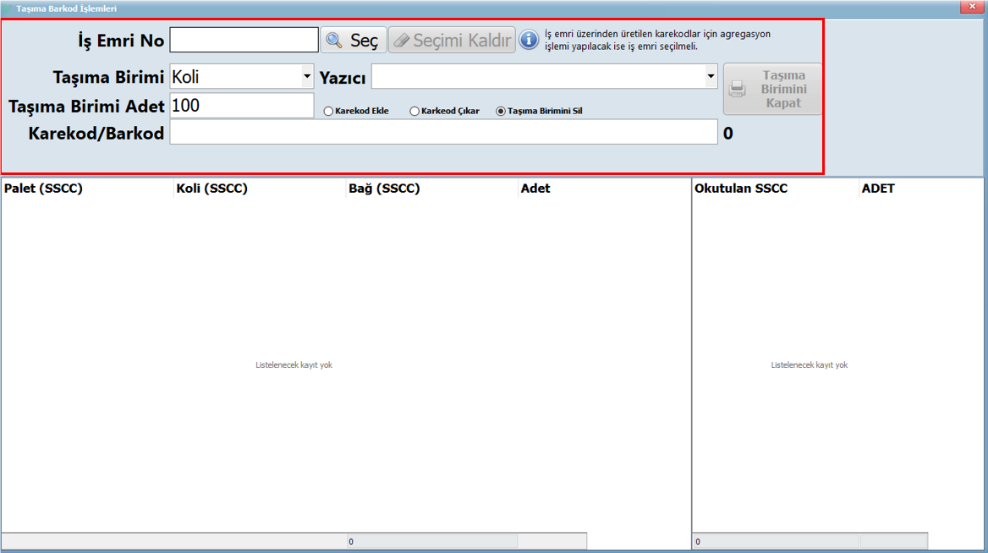Select the Karekod Ekle radio option

326,111
